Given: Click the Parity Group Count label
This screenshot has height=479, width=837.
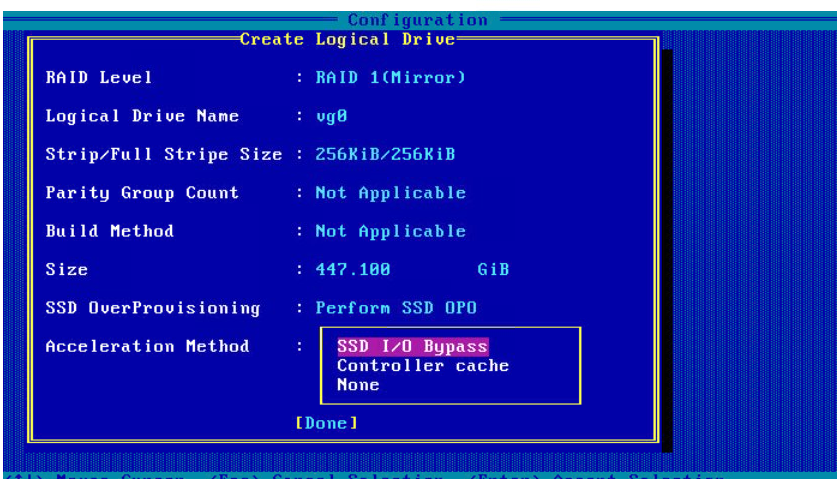Looking at the screenshot, I should pos(142,193).
